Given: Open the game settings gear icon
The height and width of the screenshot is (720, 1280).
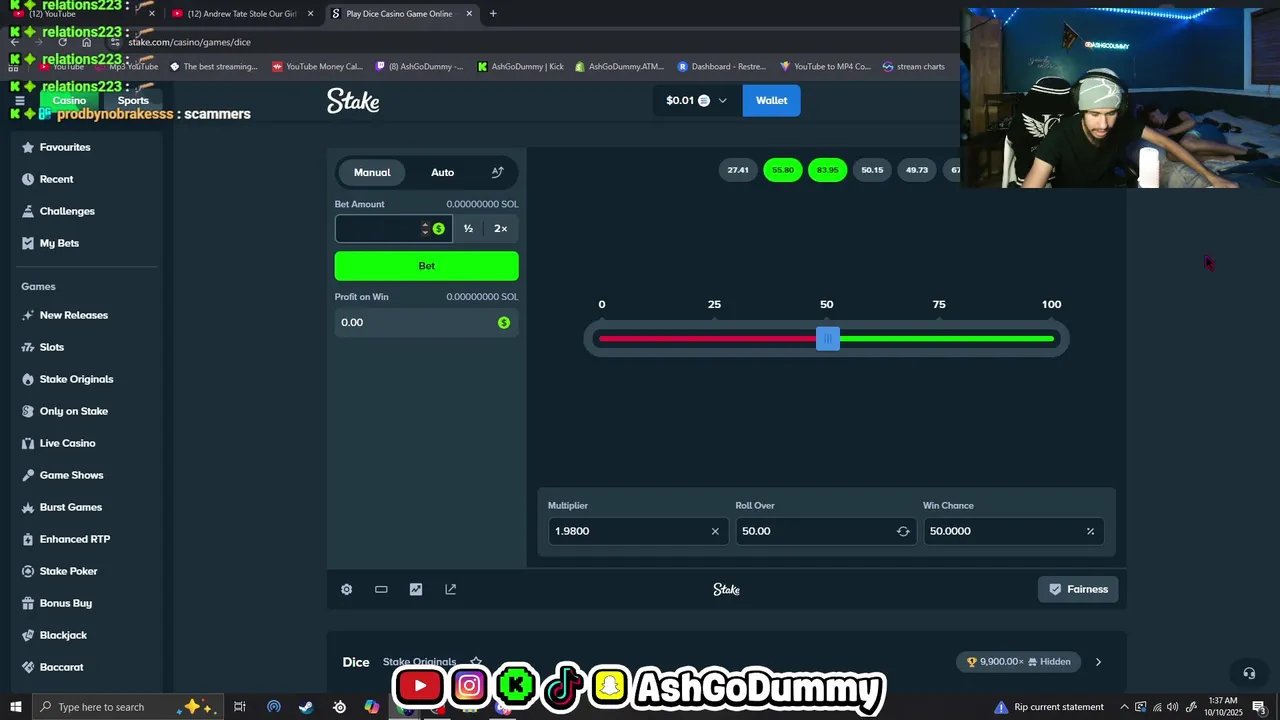Looking at the screenshot, I should pos(346,589).
